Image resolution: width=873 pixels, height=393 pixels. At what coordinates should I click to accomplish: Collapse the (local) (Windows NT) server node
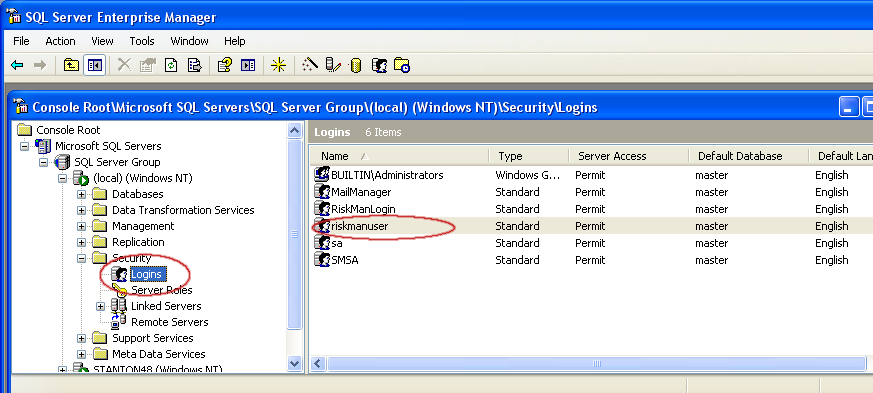[x=62, y=178]
